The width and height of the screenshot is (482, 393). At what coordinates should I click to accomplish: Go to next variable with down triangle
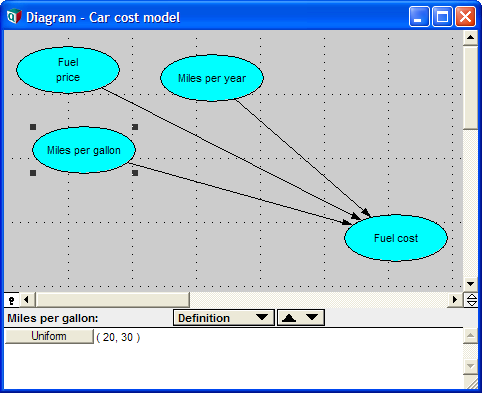click(x=312, y=317)
